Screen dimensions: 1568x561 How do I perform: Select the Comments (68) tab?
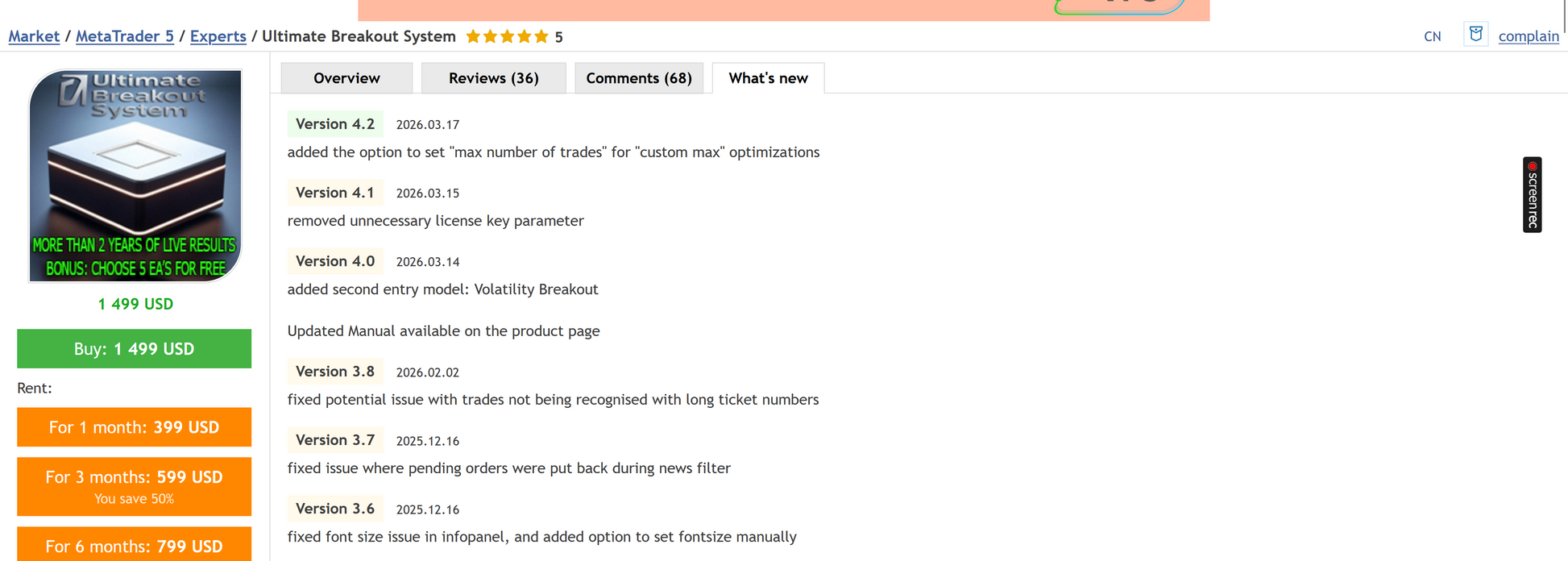tap(639, 78)
